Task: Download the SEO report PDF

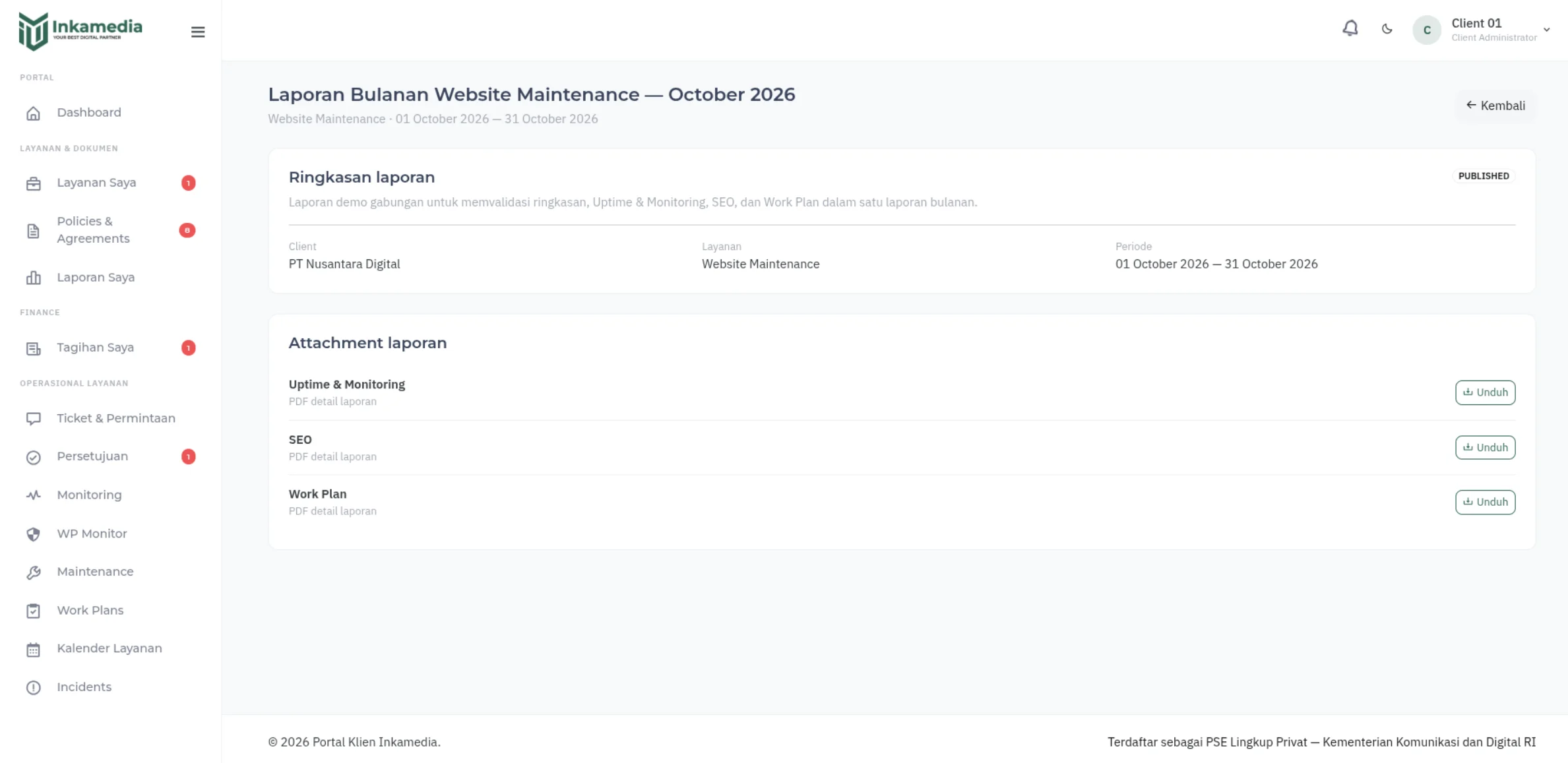Action: pyautogui.click(x=1485, y=447)
